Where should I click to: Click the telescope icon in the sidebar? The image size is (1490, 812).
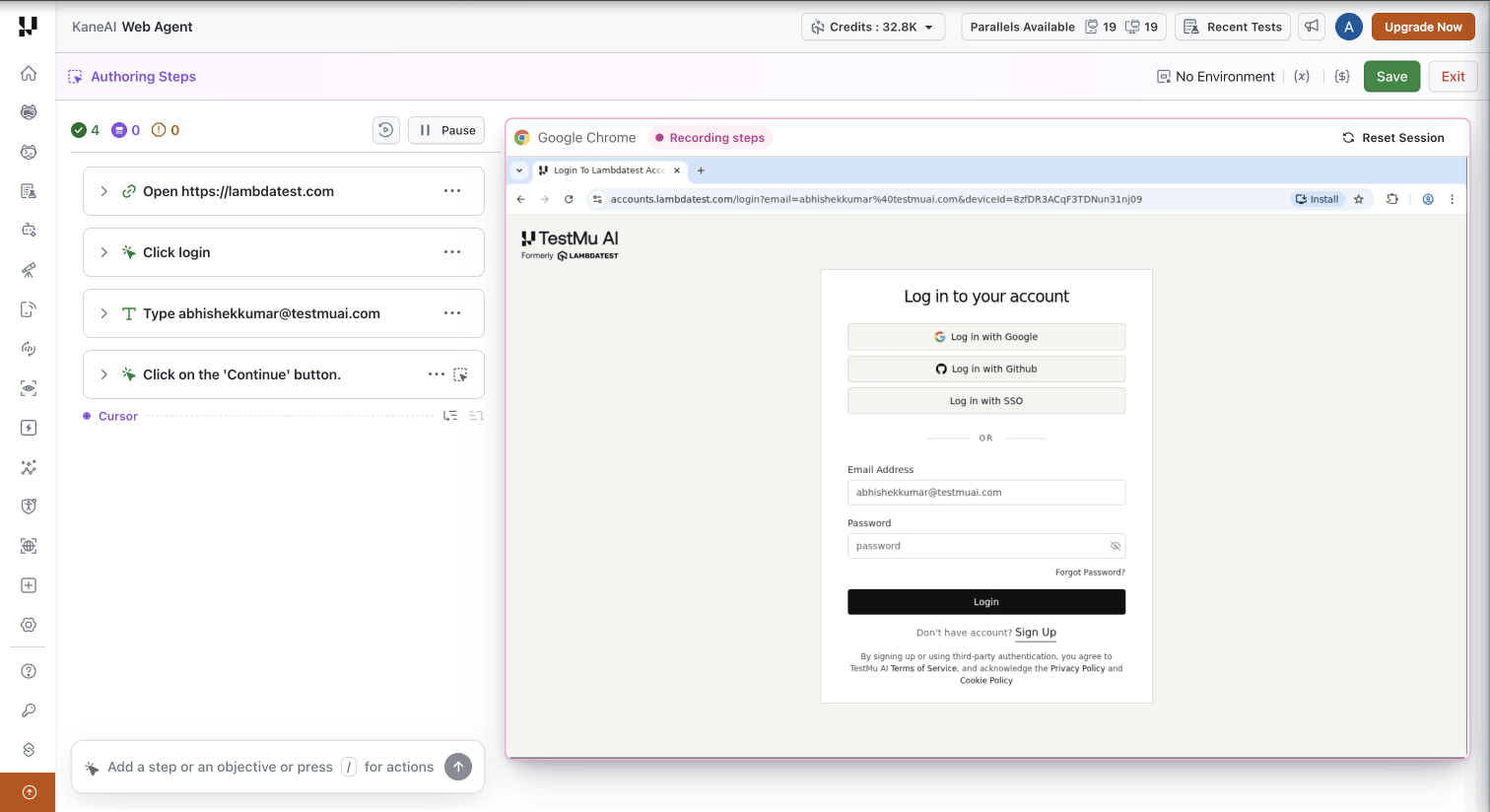click(x=29, y=270)
